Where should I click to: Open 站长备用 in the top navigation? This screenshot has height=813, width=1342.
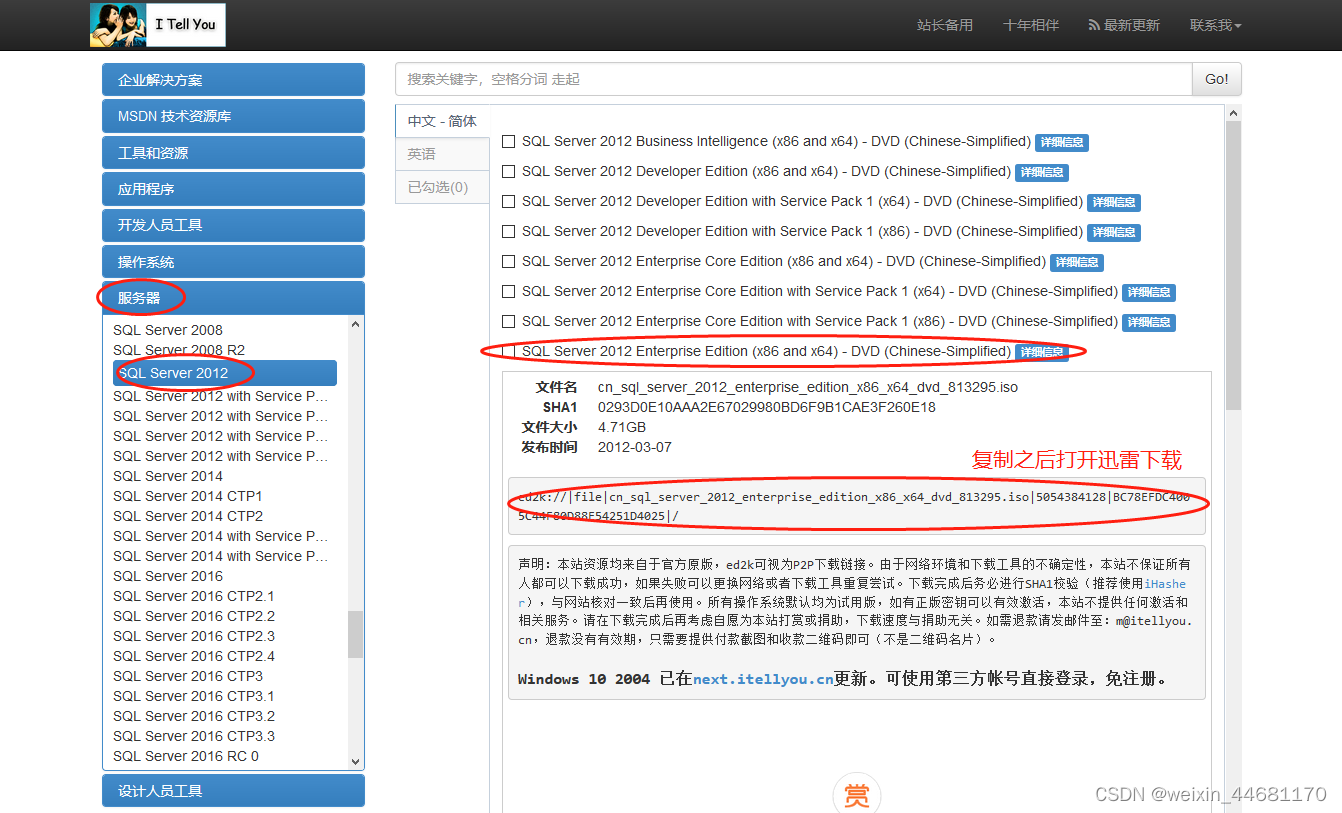945,25
